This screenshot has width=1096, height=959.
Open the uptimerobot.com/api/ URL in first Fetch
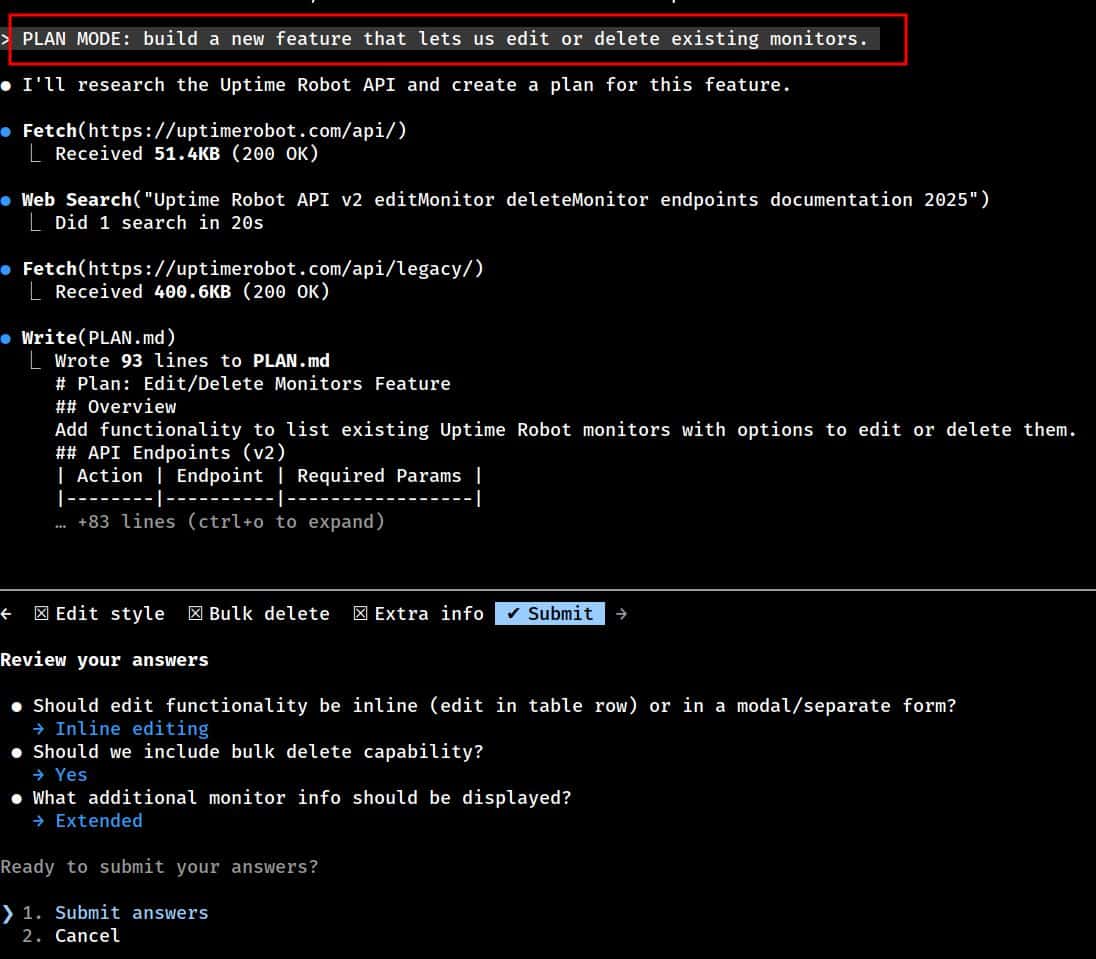(247, 131)
